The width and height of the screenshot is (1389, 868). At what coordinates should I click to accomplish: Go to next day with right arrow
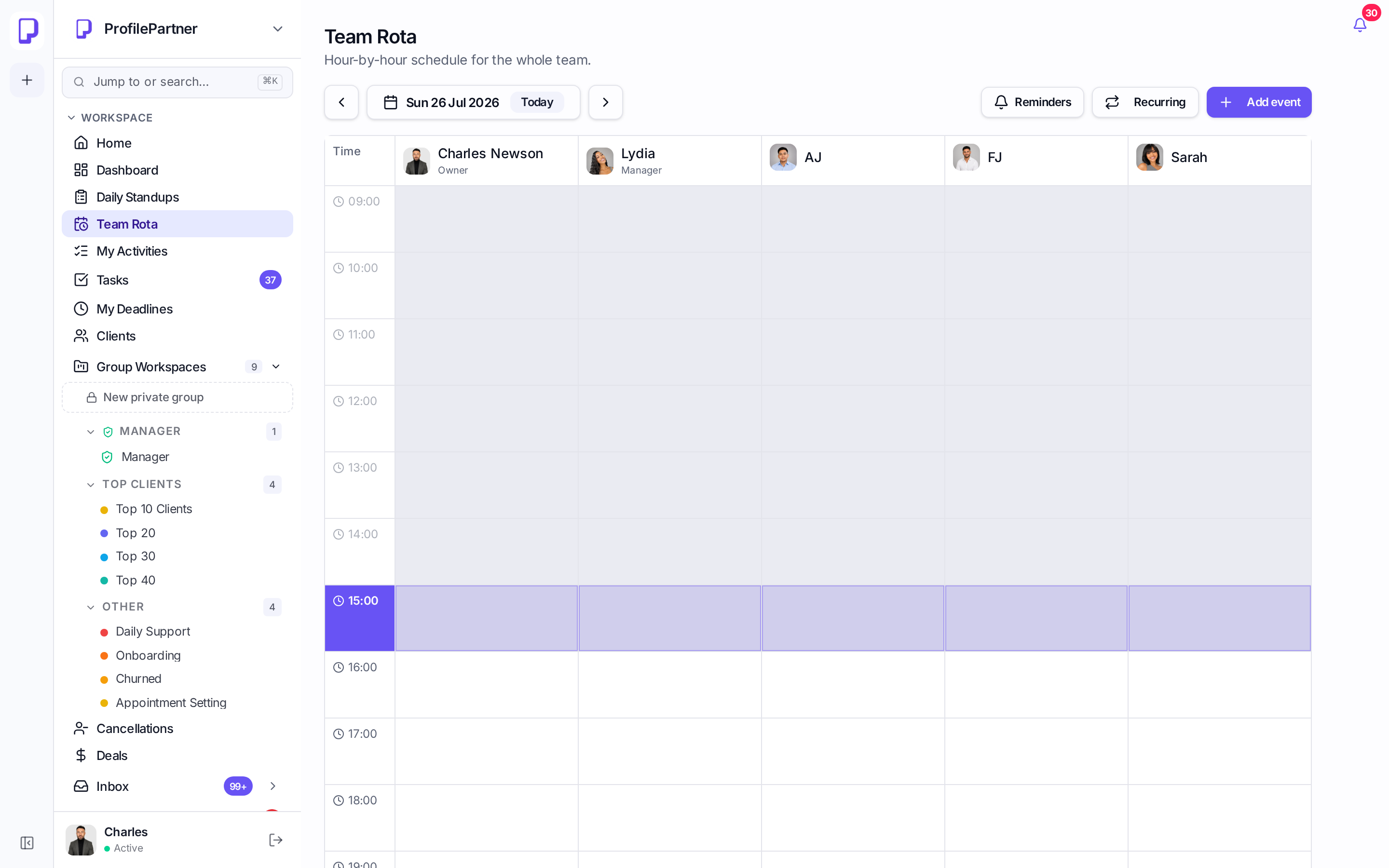(x=606, y=102)
